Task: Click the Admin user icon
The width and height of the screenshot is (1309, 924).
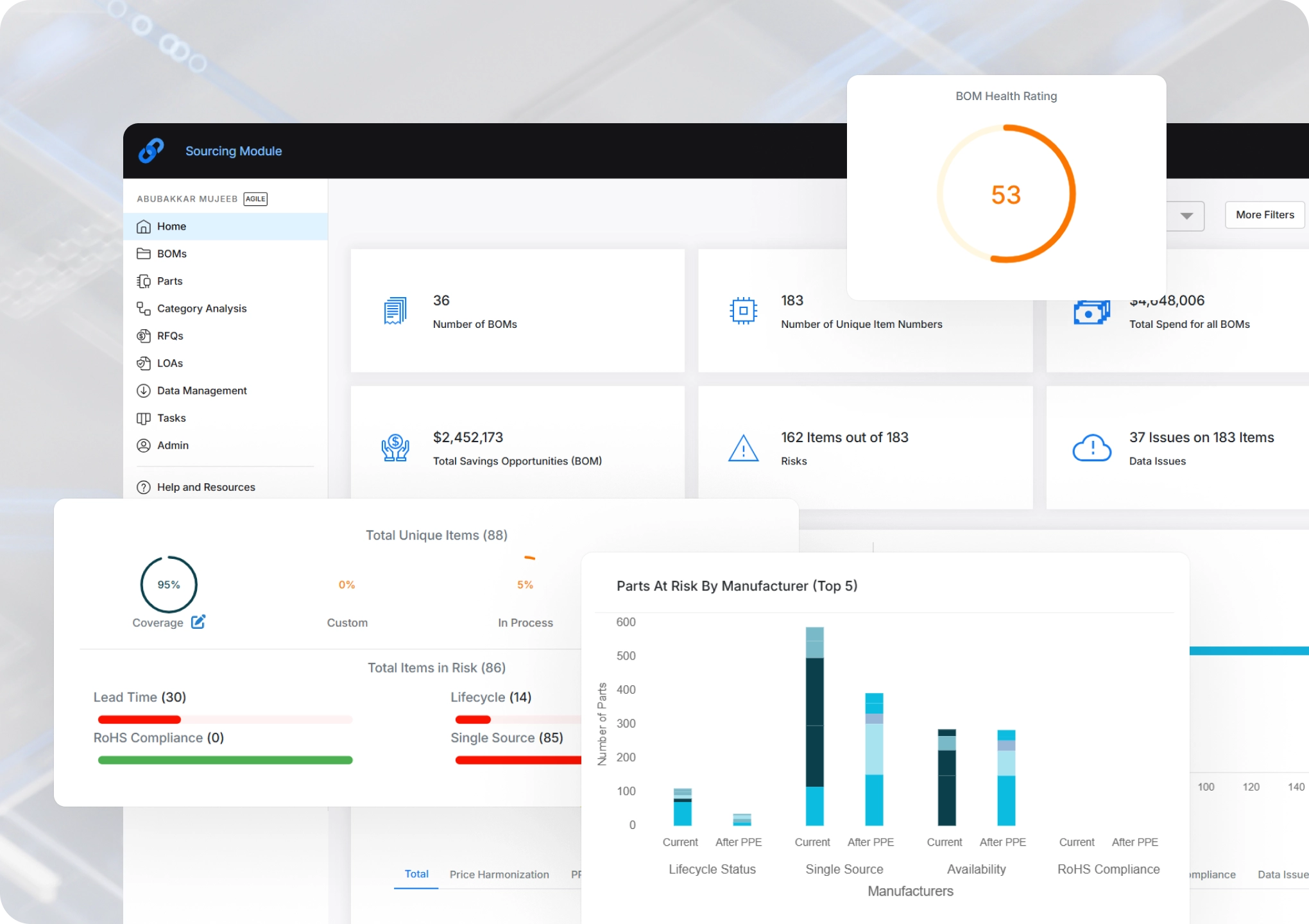Action: (144, 445)
